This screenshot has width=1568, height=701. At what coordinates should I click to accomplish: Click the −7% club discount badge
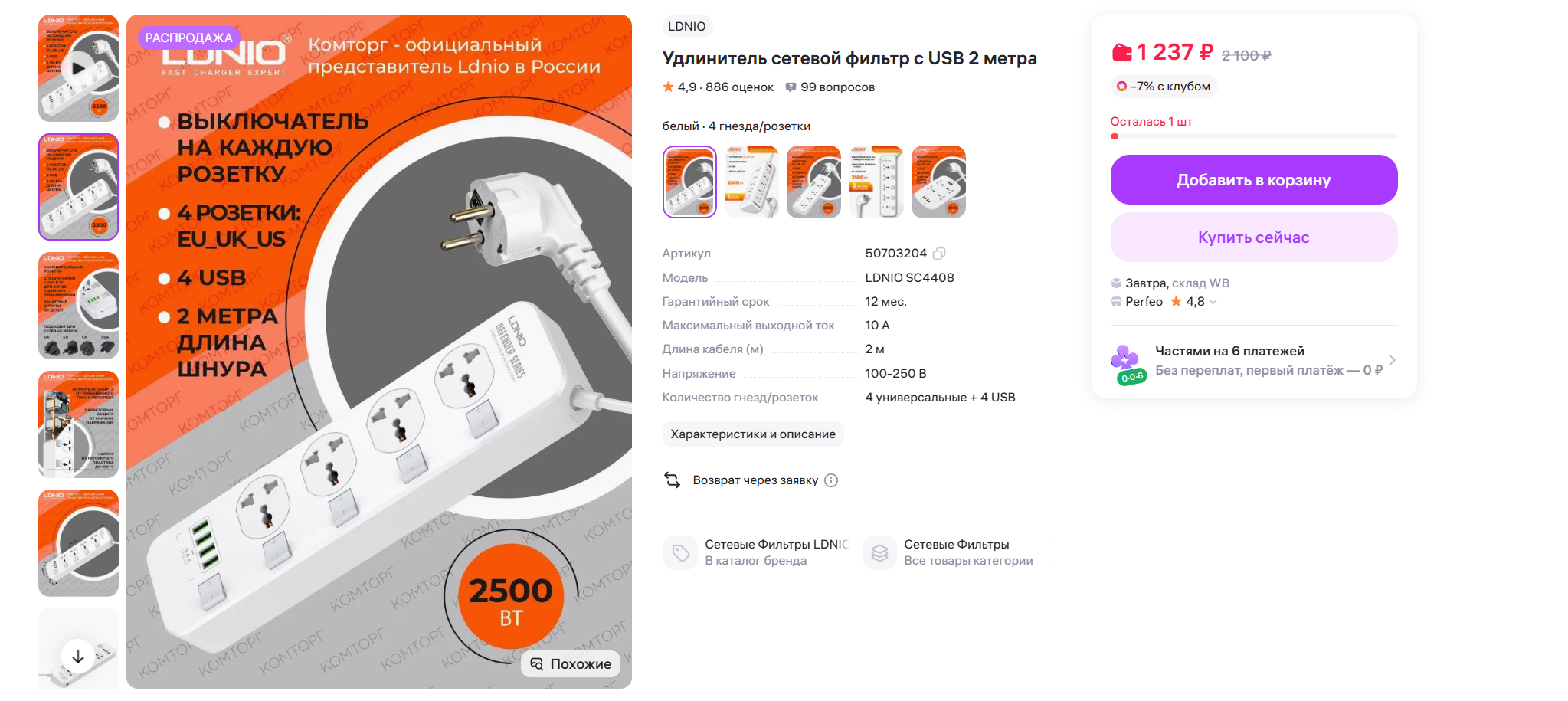[x=1164, y=87]
